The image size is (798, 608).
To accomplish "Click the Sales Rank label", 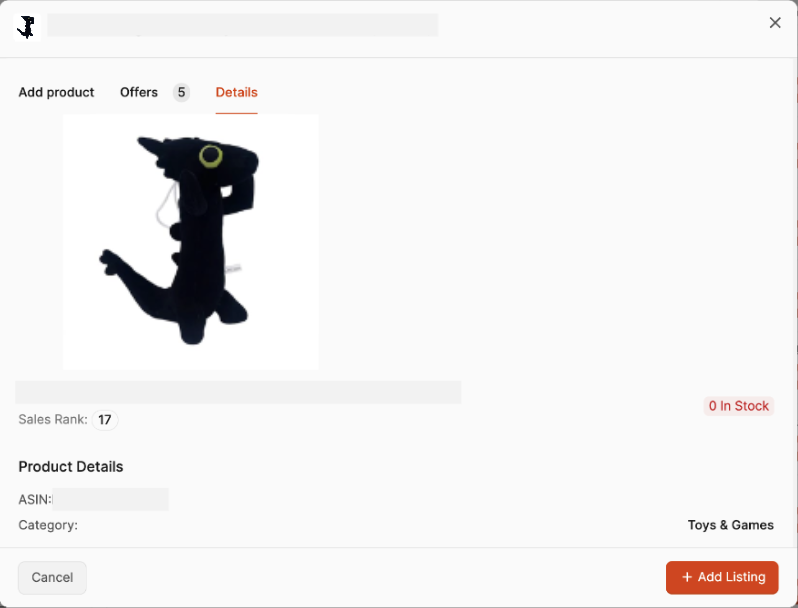I will [x=53, y=419].
